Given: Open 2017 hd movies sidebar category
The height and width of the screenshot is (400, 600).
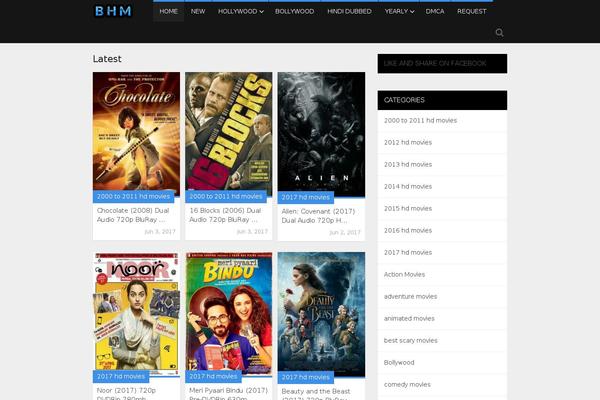Looking at the screenshot, I should pyautogui.click(x=408, y=253).
